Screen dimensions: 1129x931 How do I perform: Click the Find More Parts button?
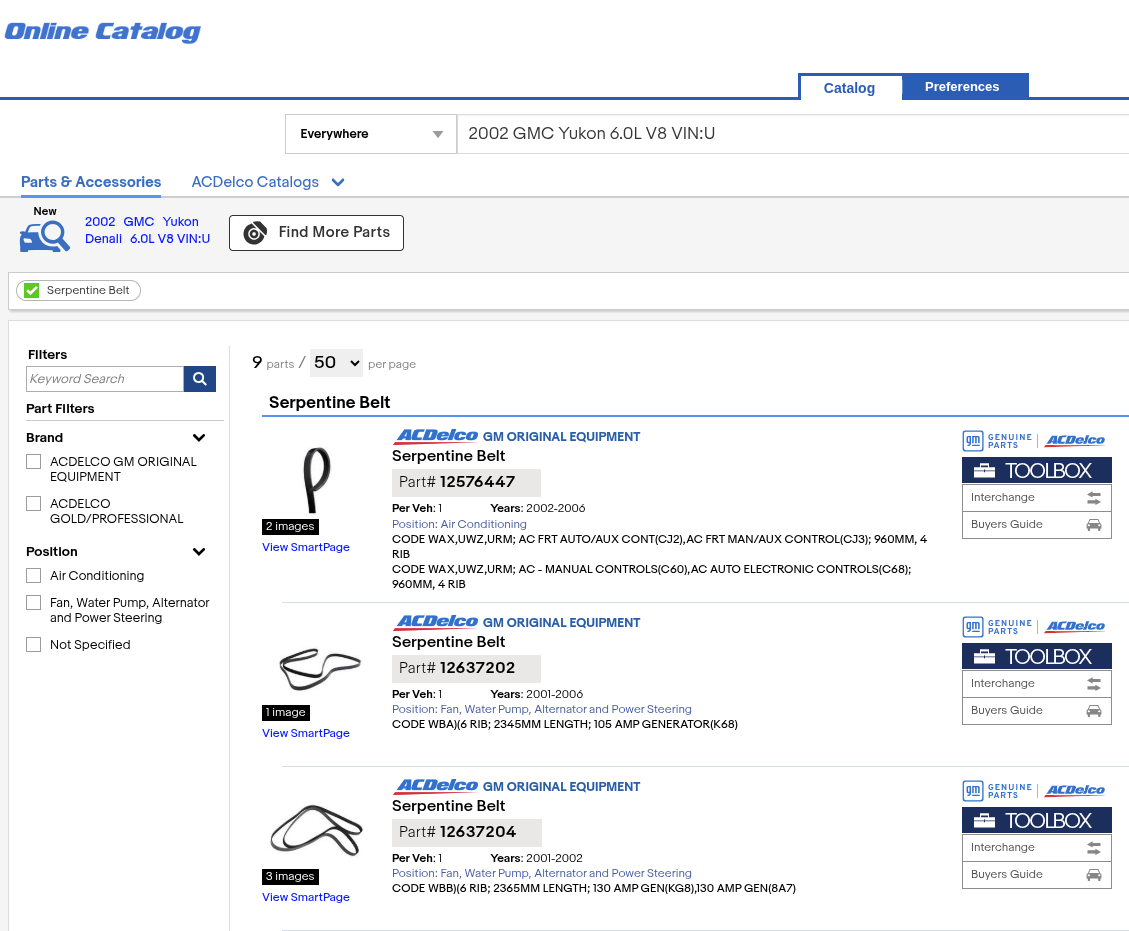tap(316, 233)
